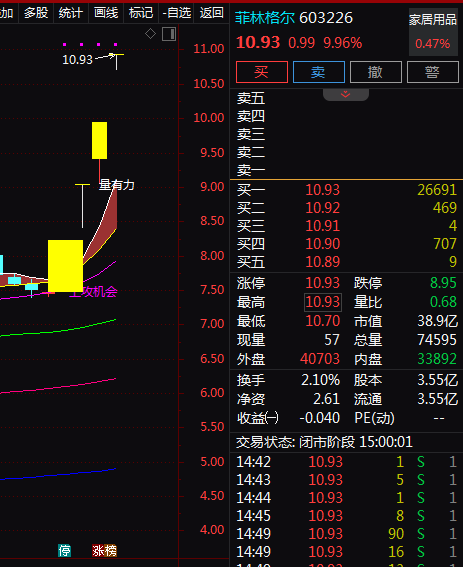Screen dimensions: 463x567
Task: Click the boxed 最高 value 10.93
Action: point(323,302)
